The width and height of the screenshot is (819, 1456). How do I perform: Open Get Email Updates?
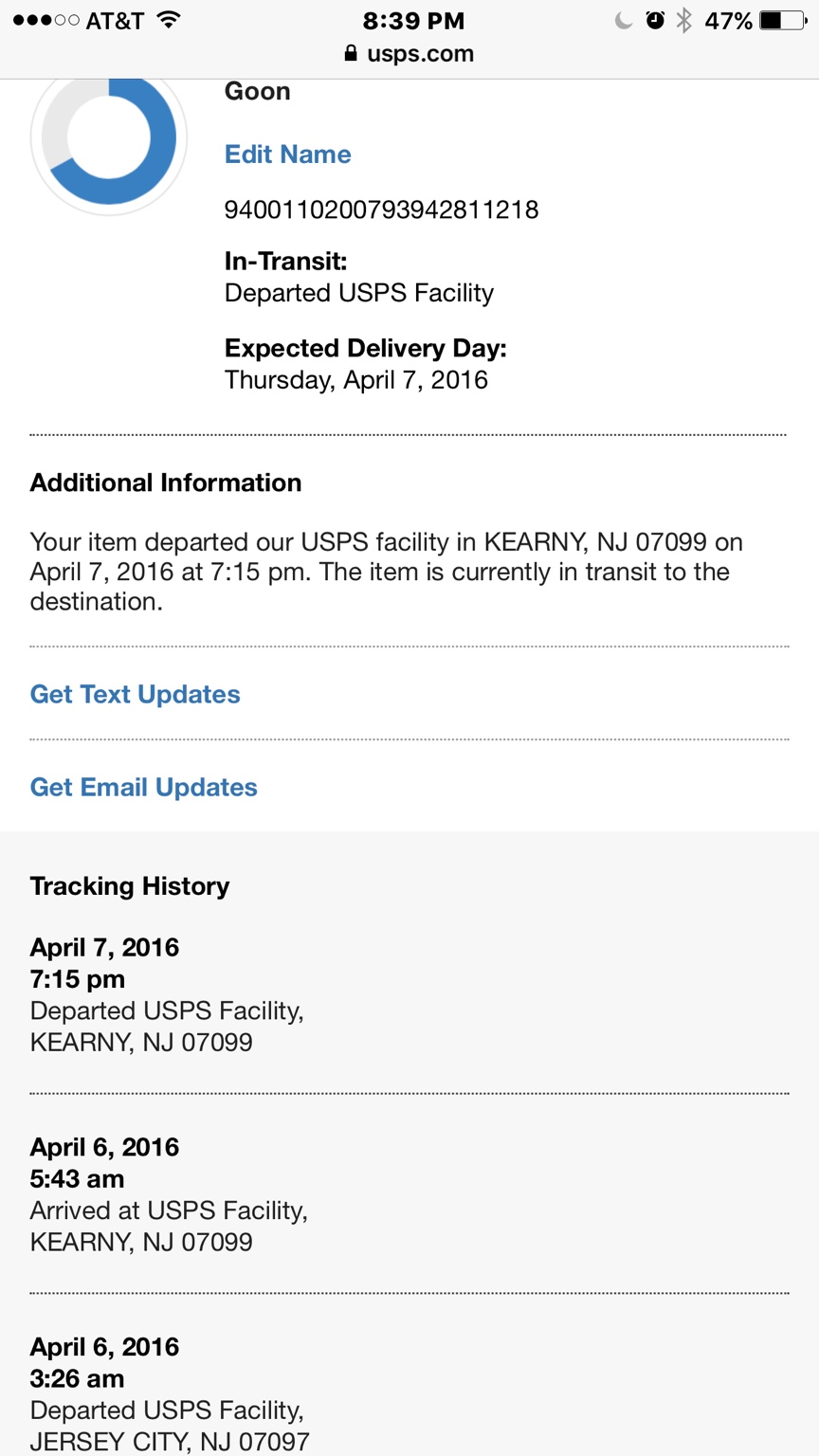[144, 787]
